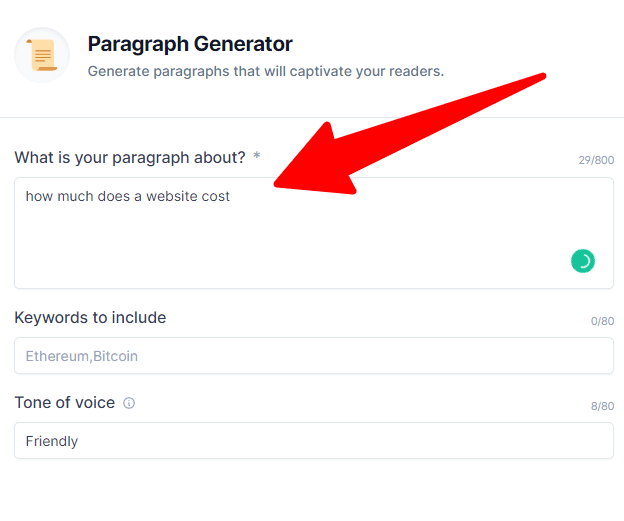Click the typed text "how much does a website cost"

pyautogui.click(x=128, y=196)
